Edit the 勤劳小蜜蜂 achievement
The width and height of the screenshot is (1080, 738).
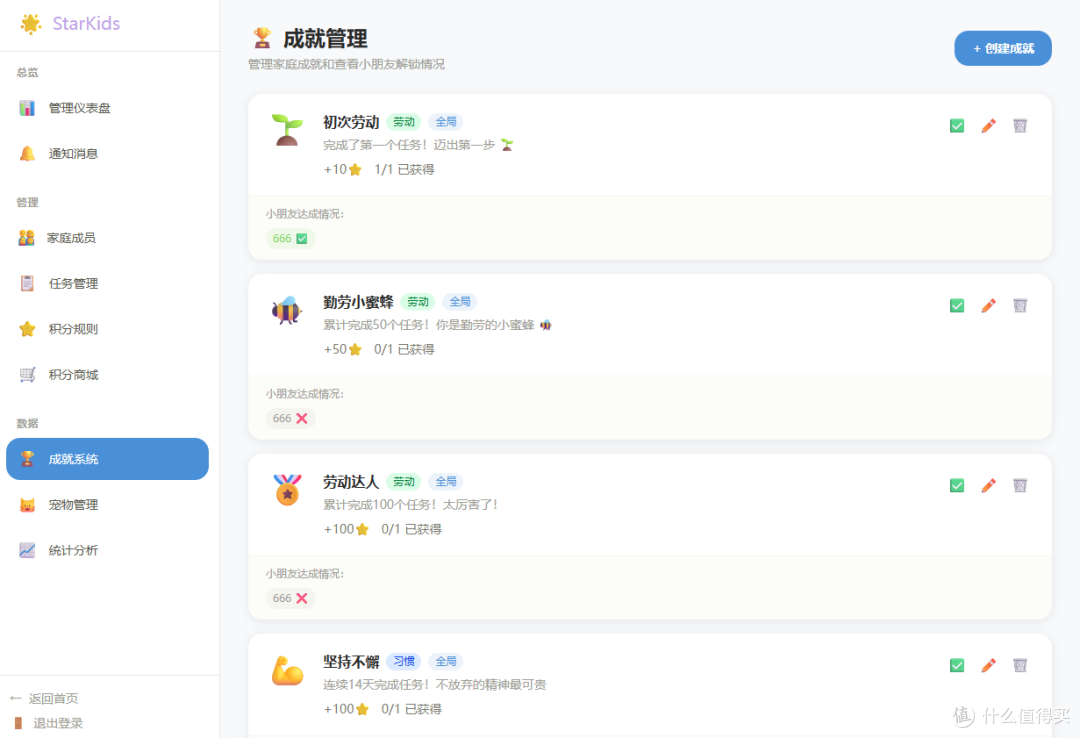coord(988,305)
